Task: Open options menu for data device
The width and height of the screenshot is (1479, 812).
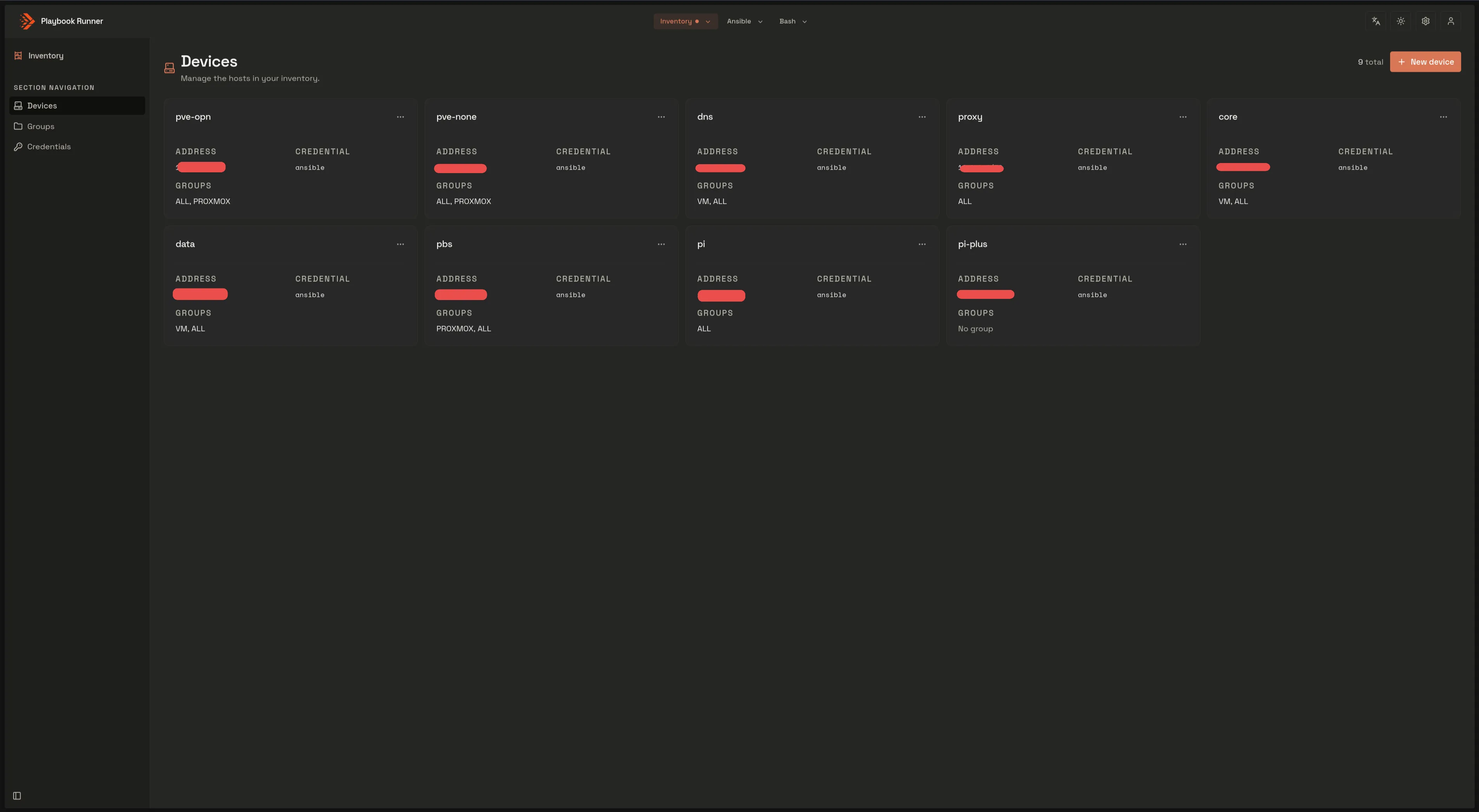Action: 400,245
